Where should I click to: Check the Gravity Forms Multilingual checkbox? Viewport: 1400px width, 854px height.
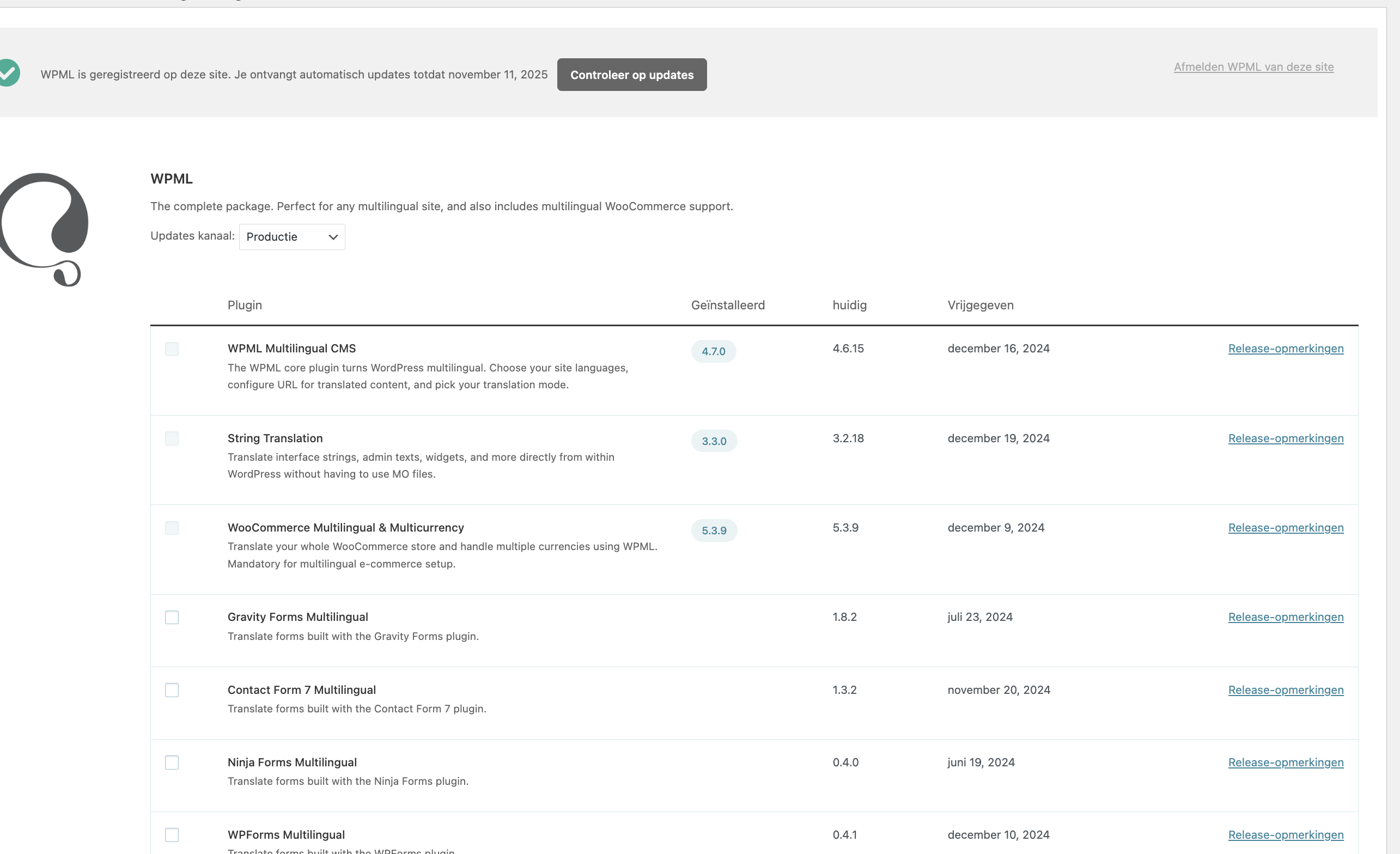point(172,618)
